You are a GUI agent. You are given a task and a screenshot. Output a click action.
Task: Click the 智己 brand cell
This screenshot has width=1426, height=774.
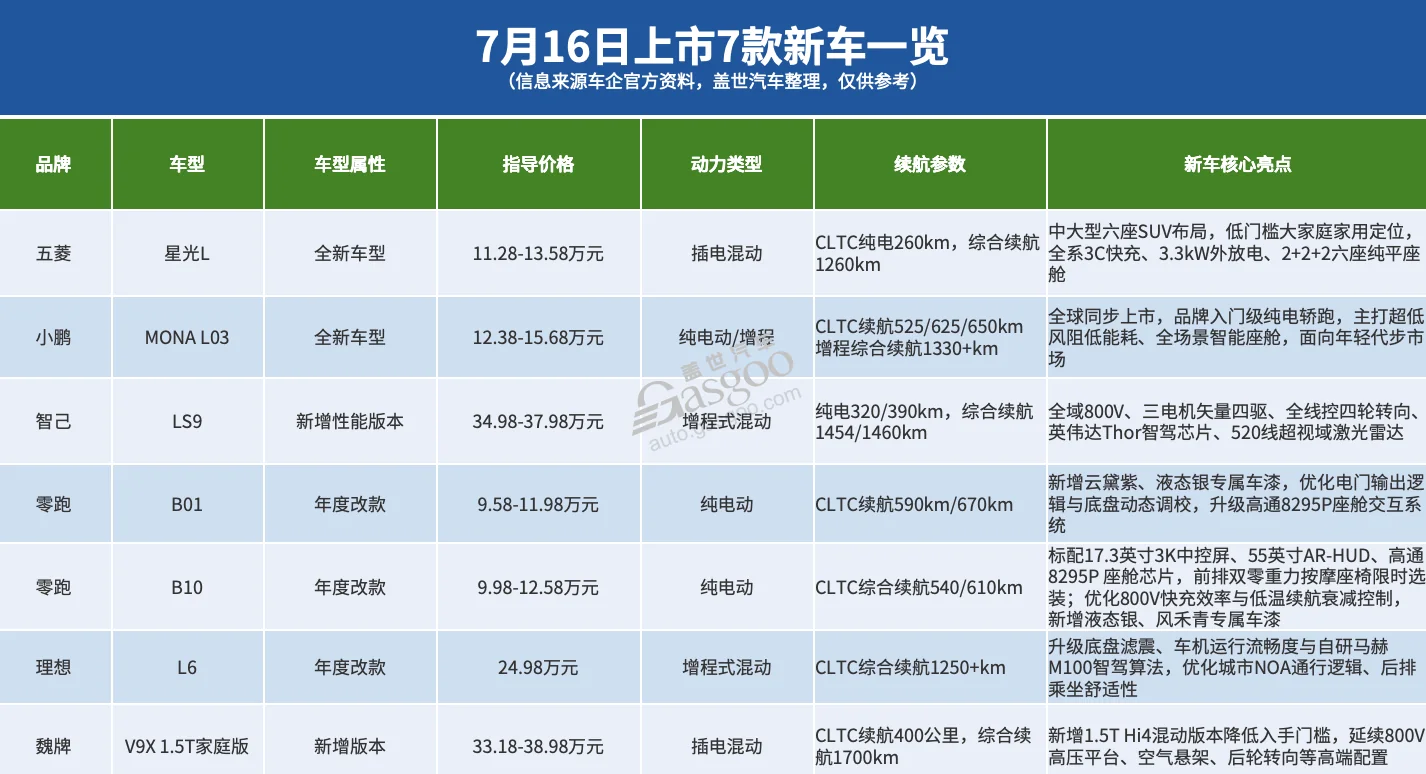[54, 421]
